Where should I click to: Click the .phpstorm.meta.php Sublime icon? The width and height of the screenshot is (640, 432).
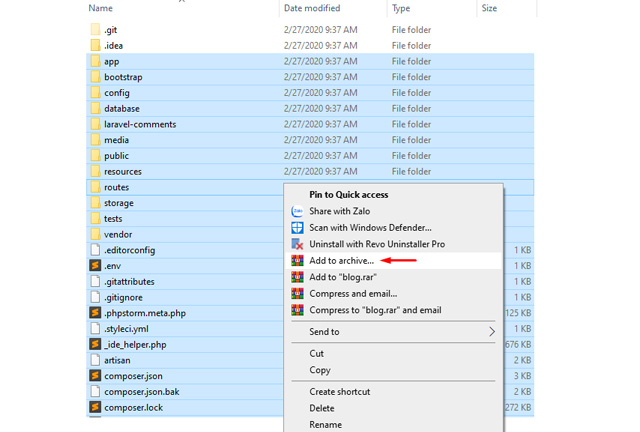[x=95, y=313]
